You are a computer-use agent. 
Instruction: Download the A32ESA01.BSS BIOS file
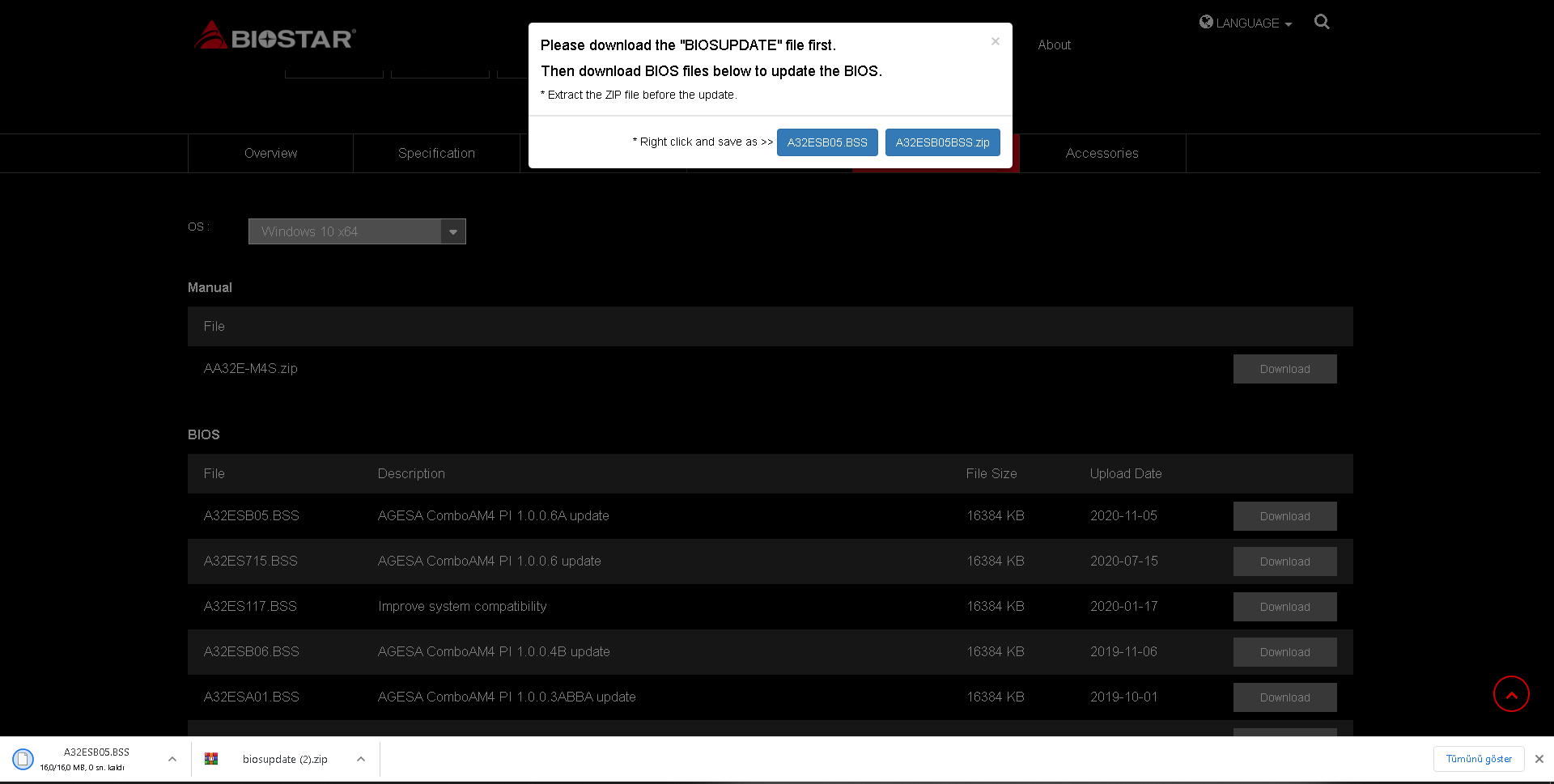(1285, 697)
